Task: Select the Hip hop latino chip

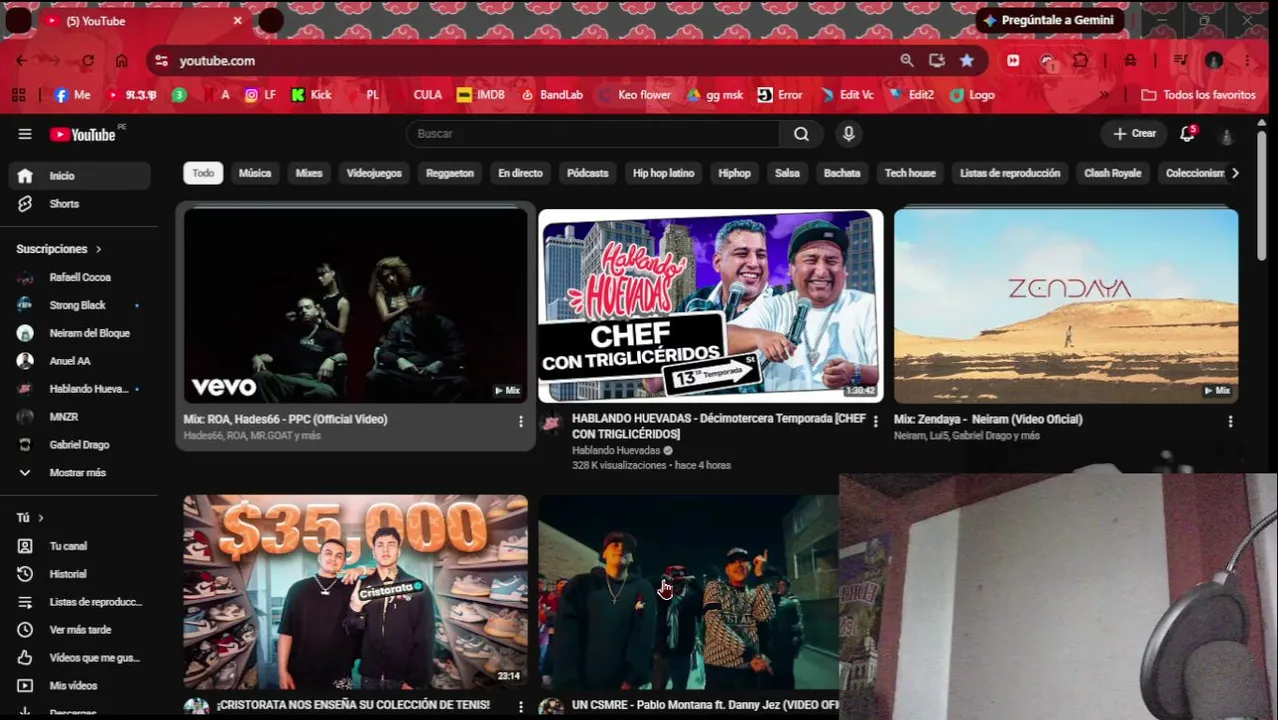Action: click(663, 173)
